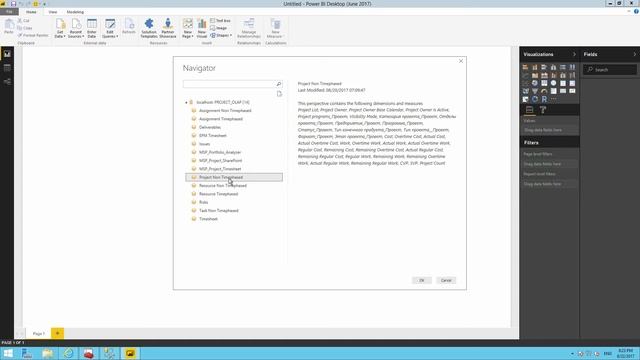Image resolution: width=640 pixels, height=360 pixels.
Task: Select the Assignment Timephased perspective
Action: tap(221, 119)
